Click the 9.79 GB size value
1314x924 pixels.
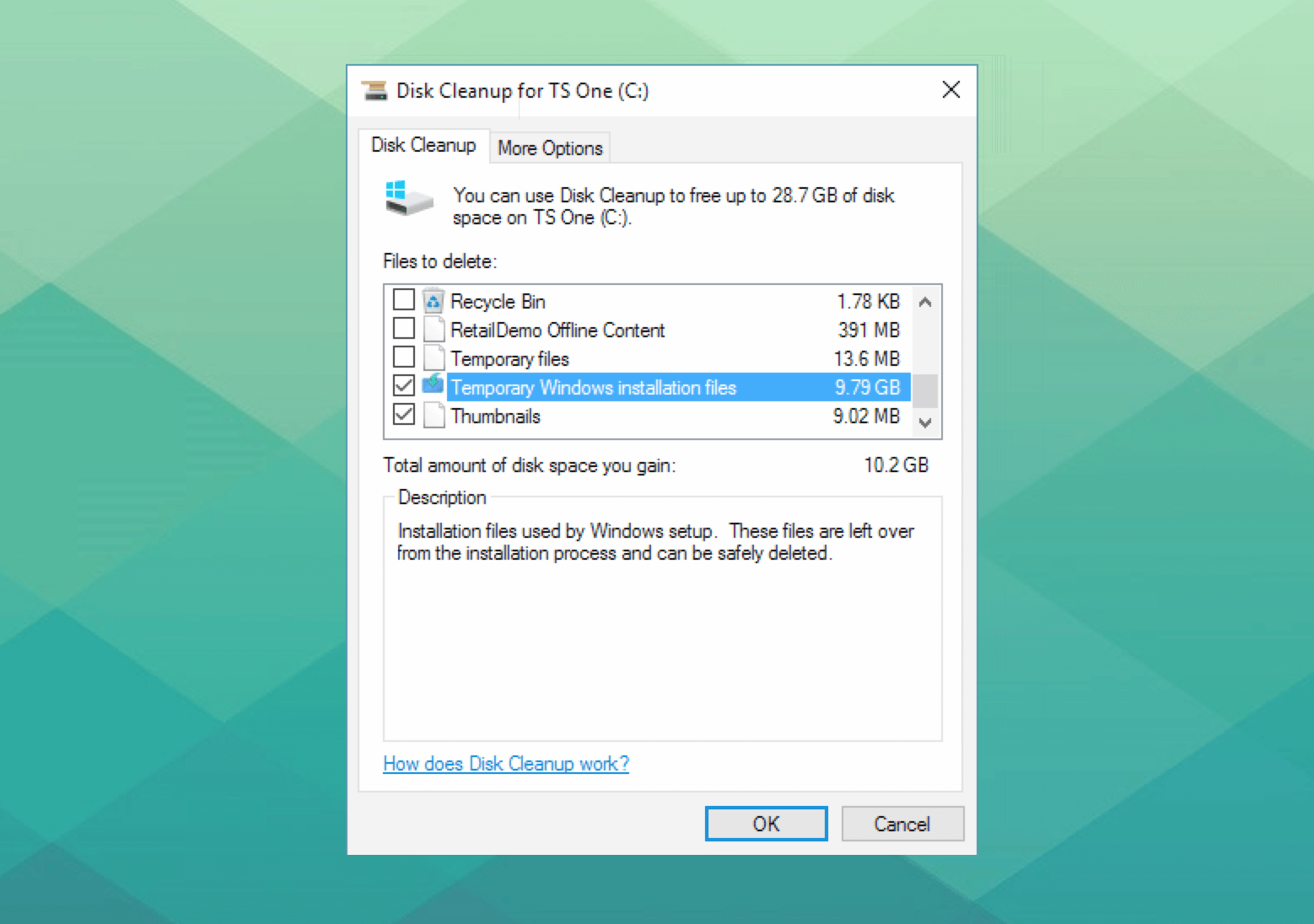click(867, 387)
